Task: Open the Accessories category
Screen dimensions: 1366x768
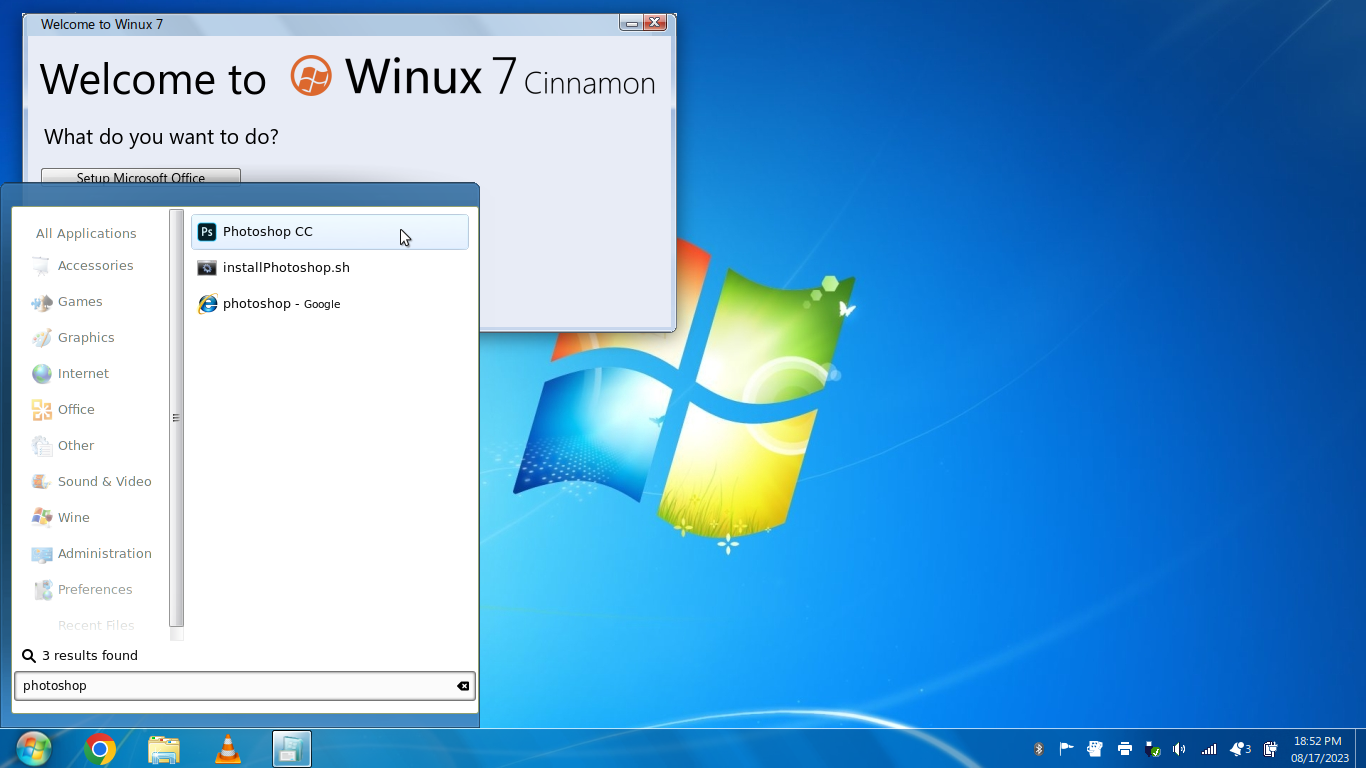Action: [95, 266]
